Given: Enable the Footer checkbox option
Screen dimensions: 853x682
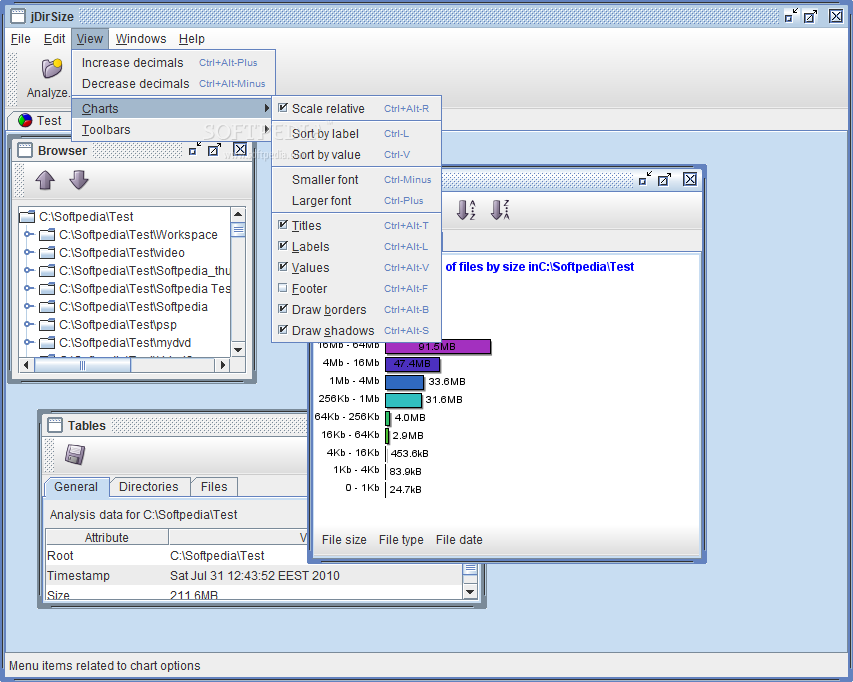Looking at the screenshot, I should 283,288.
